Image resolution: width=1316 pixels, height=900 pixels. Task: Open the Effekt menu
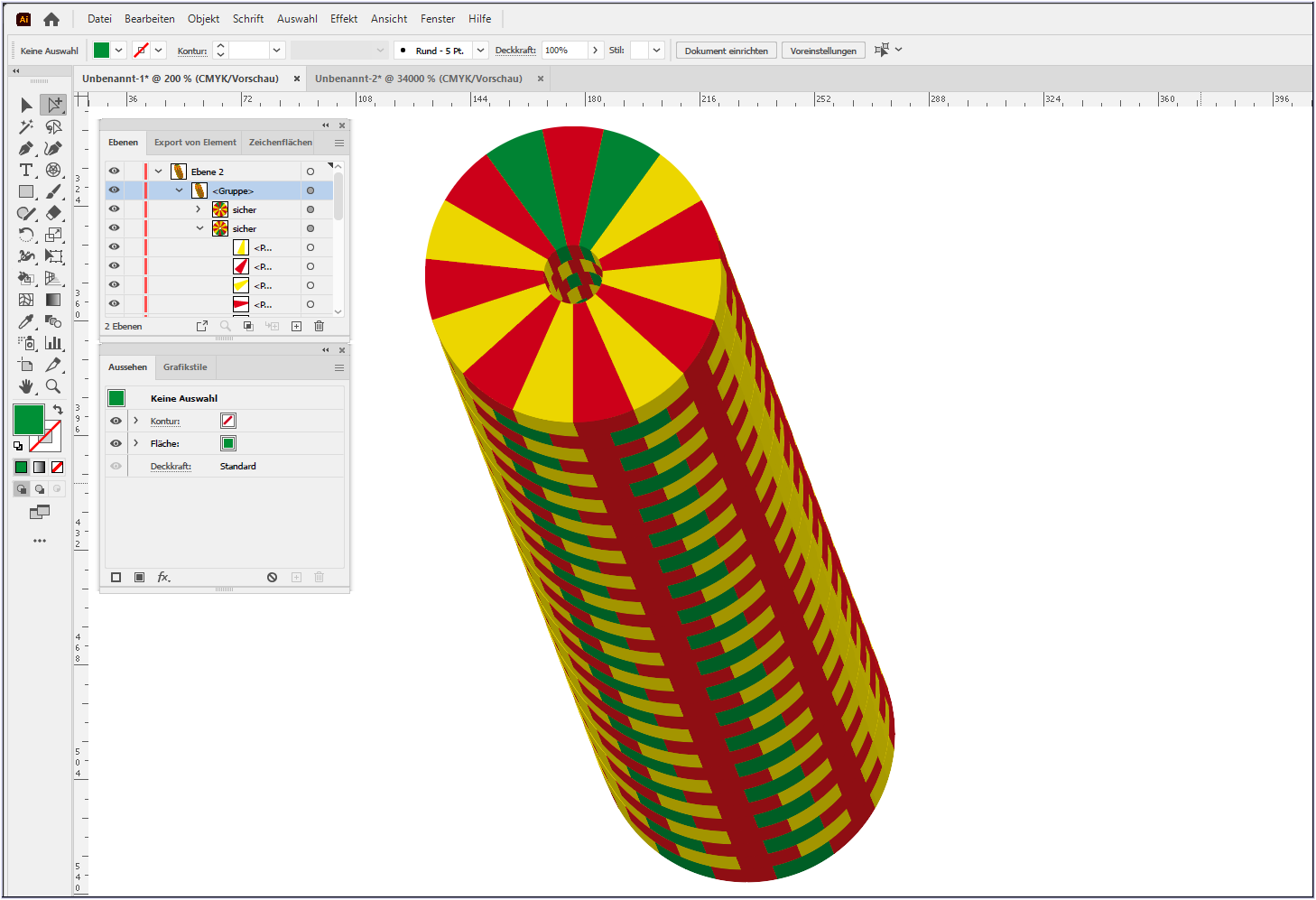344,18
